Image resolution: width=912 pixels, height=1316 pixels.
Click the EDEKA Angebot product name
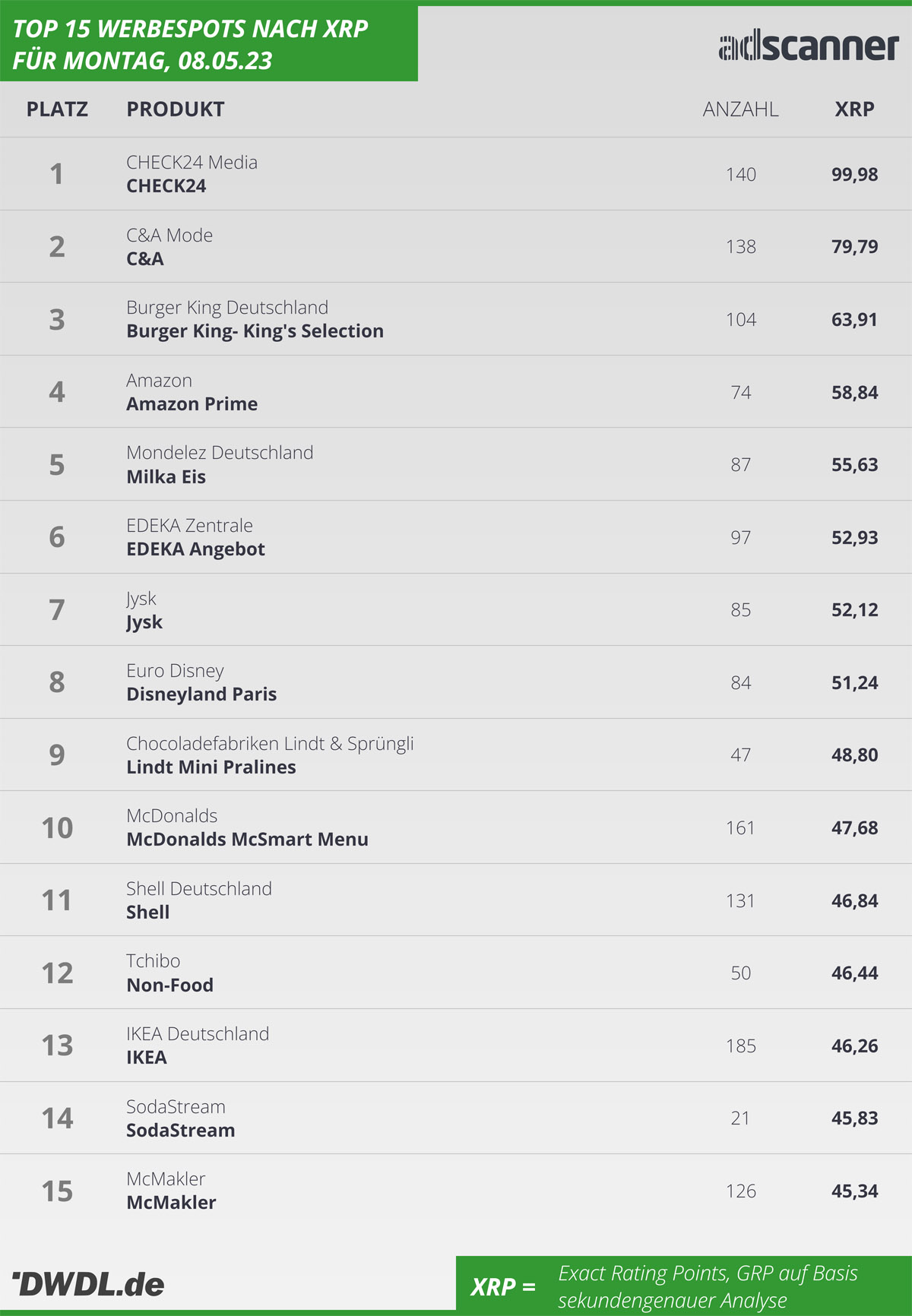195,549
